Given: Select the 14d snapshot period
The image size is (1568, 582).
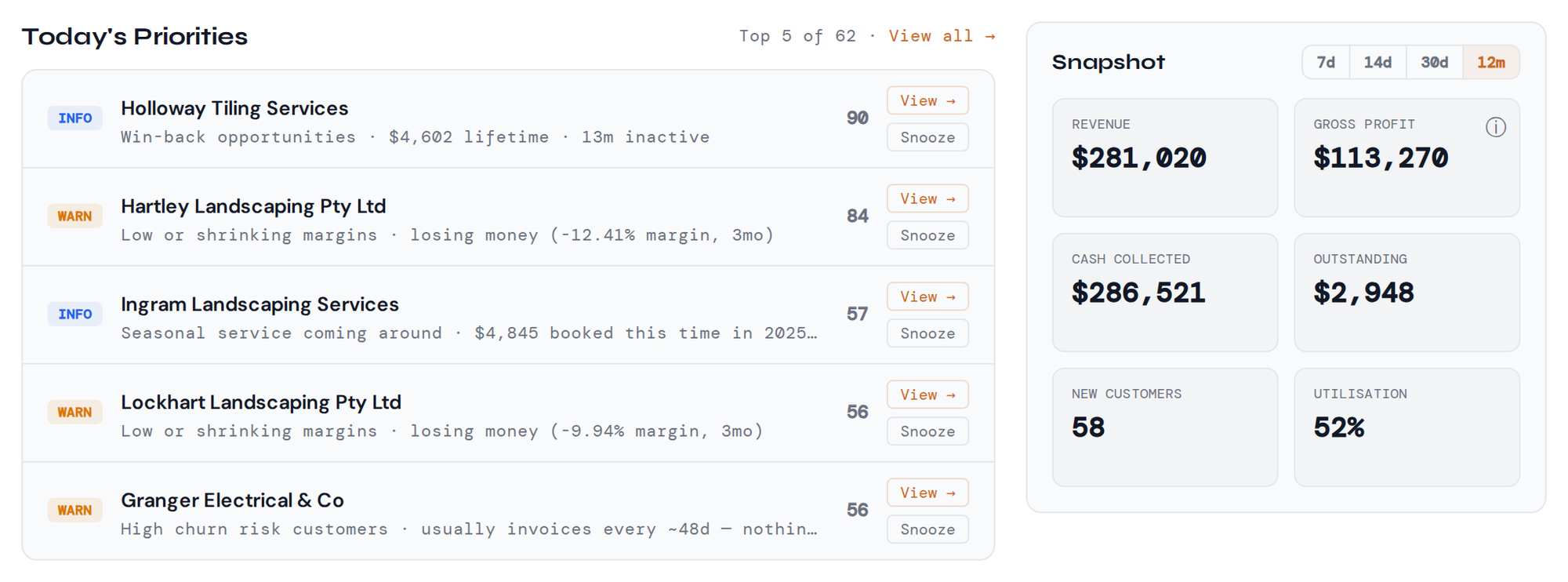Looking at the screenshot, I should [1377, 62].
